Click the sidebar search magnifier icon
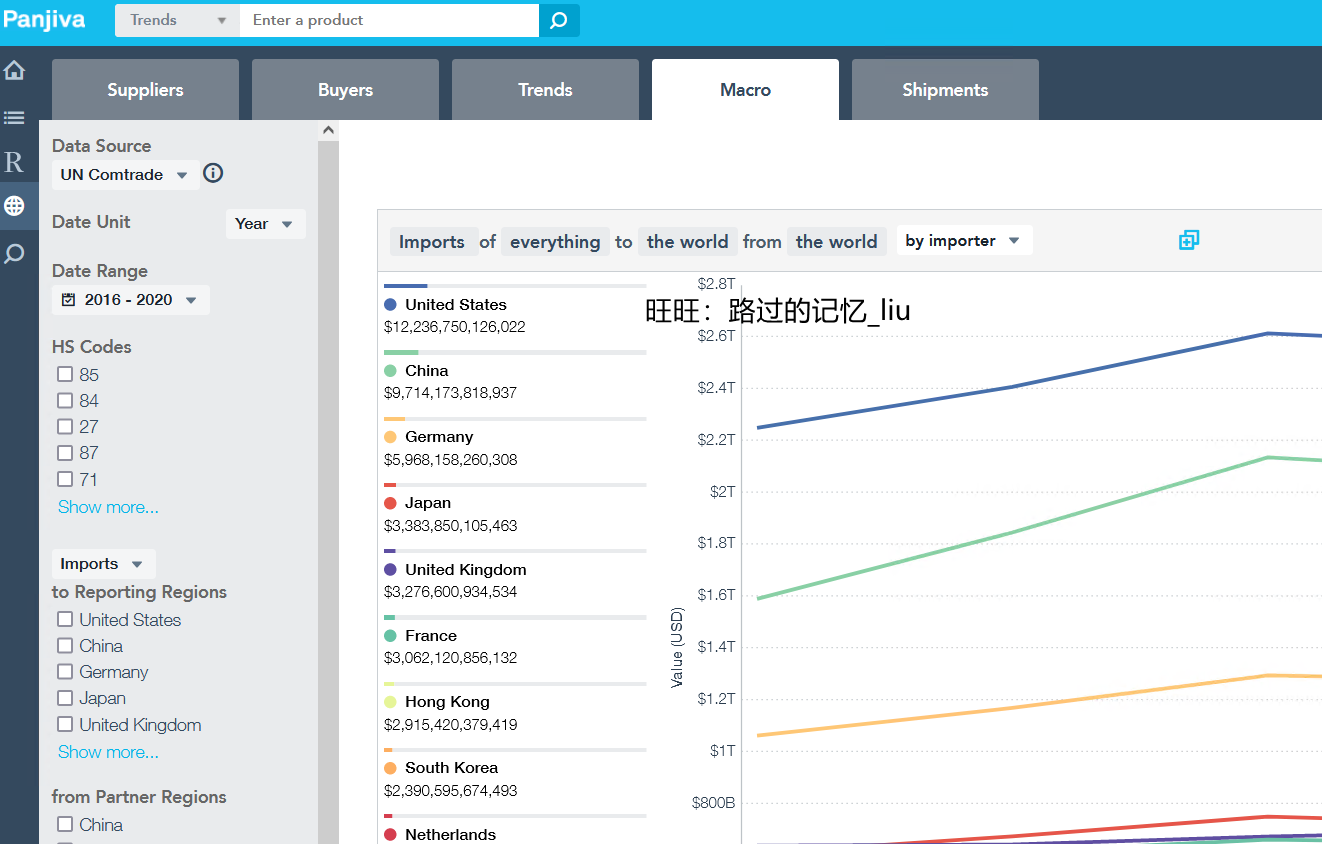Image resolution: width=1322 pixels, height=844 pixels. [14, 254]
